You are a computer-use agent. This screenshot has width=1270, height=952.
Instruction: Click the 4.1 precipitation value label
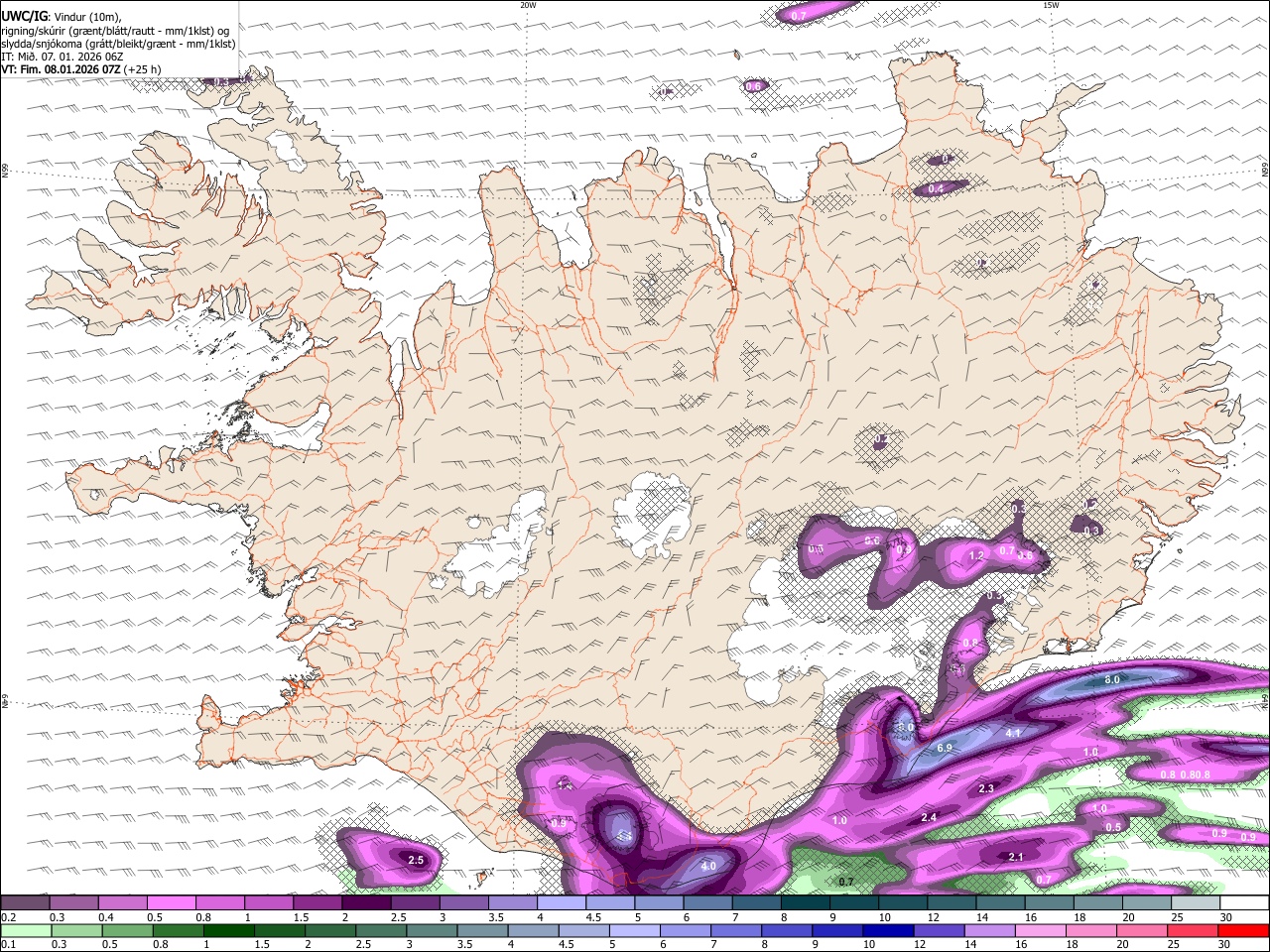click(1013, 733)
